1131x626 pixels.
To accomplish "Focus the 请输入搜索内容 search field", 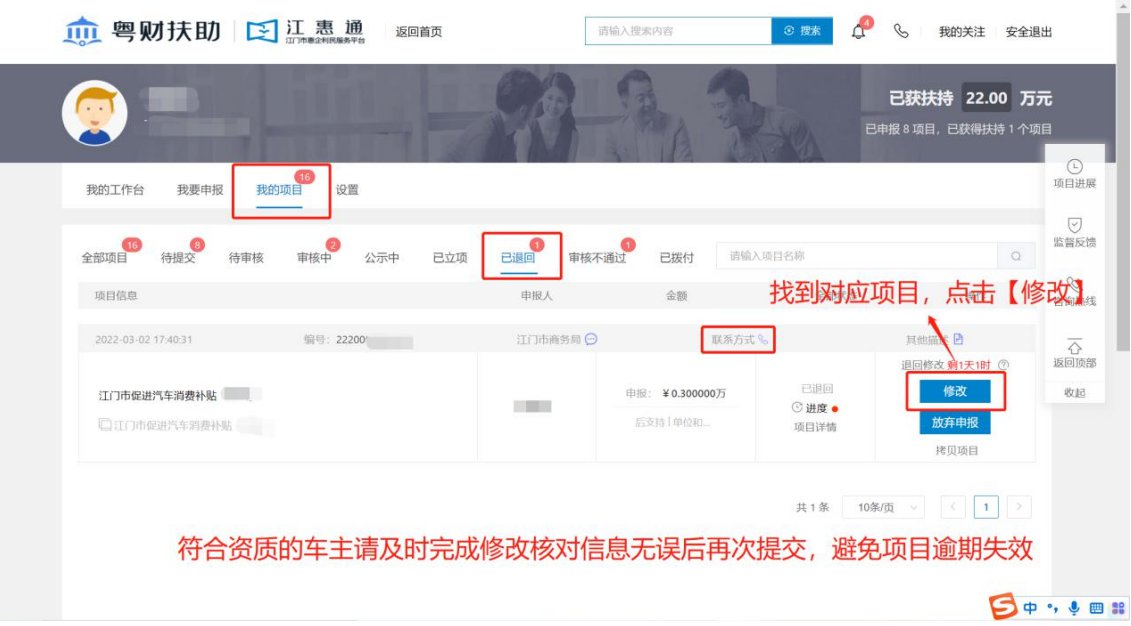I will [678, 31].
